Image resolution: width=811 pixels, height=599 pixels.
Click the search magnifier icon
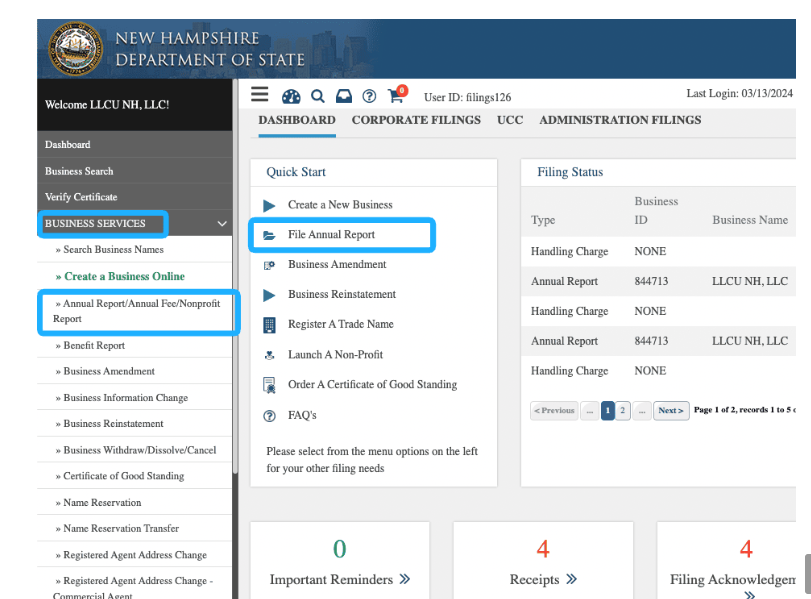coord(317,96)
